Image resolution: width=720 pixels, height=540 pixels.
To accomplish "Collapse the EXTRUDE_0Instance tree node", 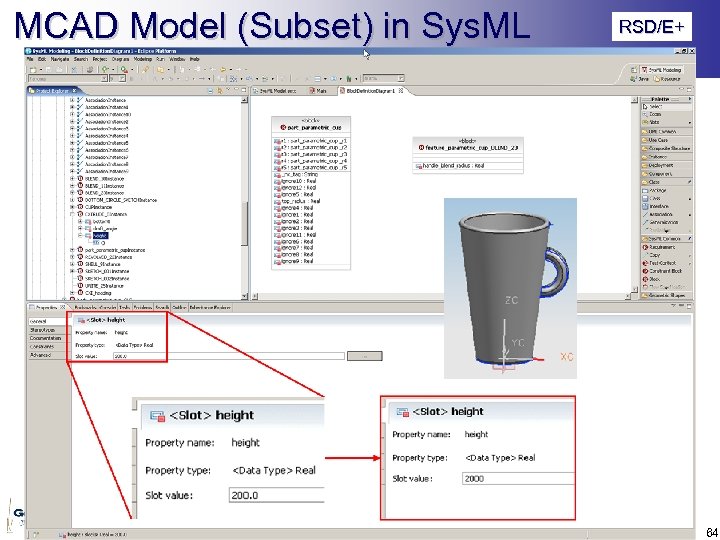I will pos(72,214).
